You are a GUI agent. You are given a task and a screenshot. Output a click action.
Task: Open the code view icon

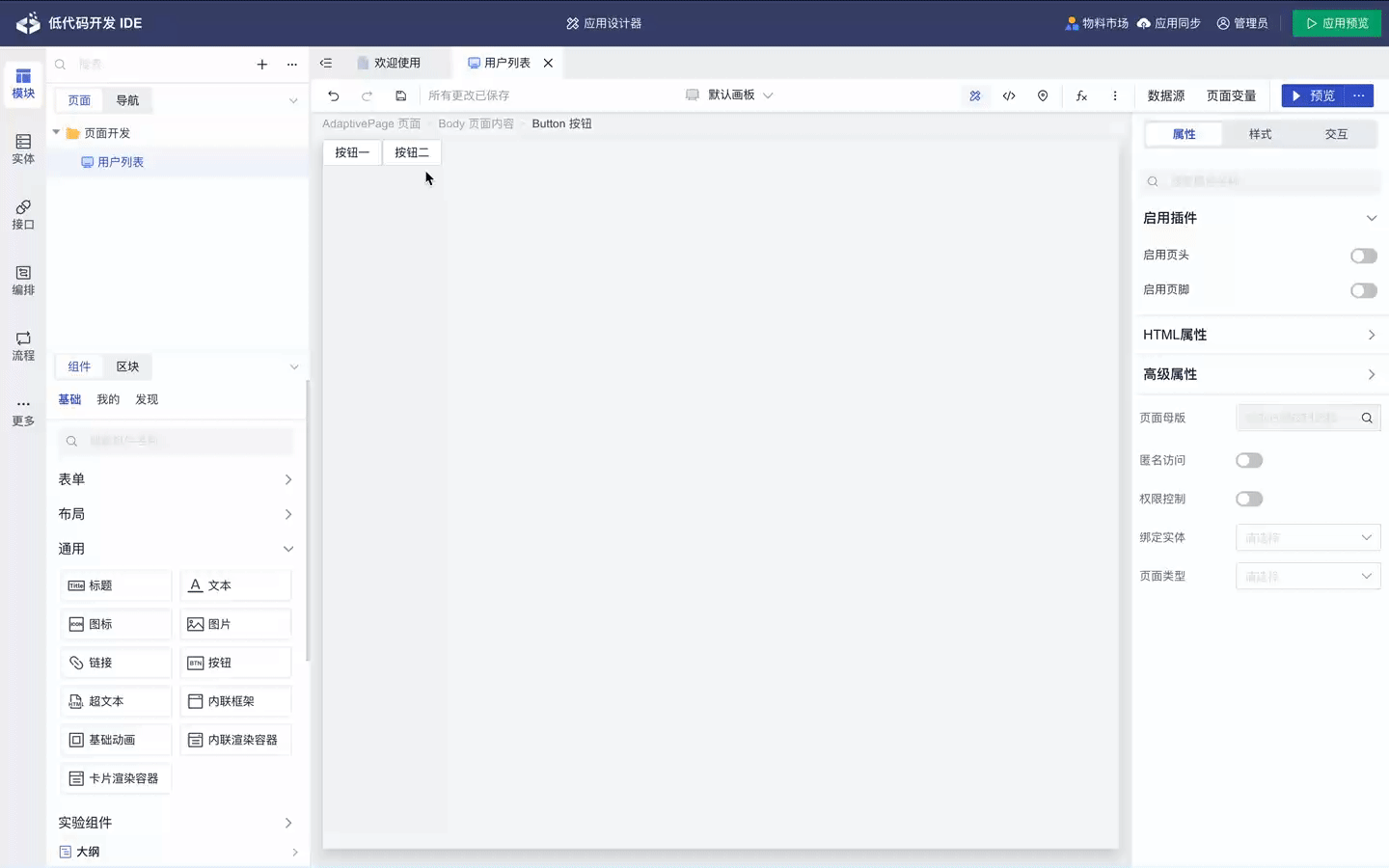(1009, 95)
